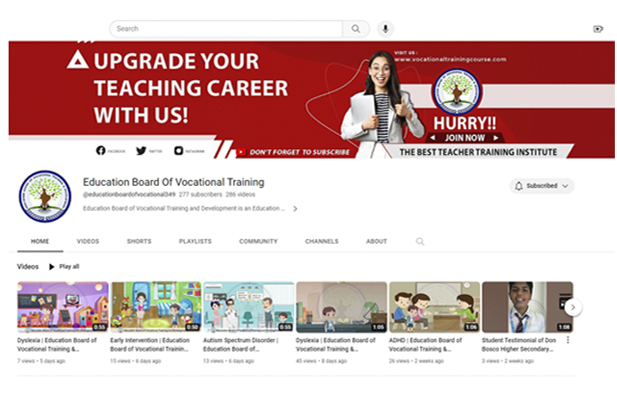The height and width of the screenshot is (400, 617).
Task: Click Autism Spectrum Disorder video title
Action: [241, 345]
